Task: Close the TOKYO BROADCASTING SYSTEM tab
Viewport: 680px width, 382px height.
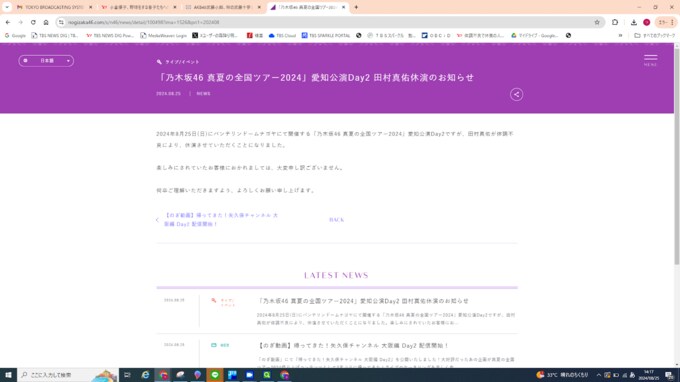Action: click(90, 7)
